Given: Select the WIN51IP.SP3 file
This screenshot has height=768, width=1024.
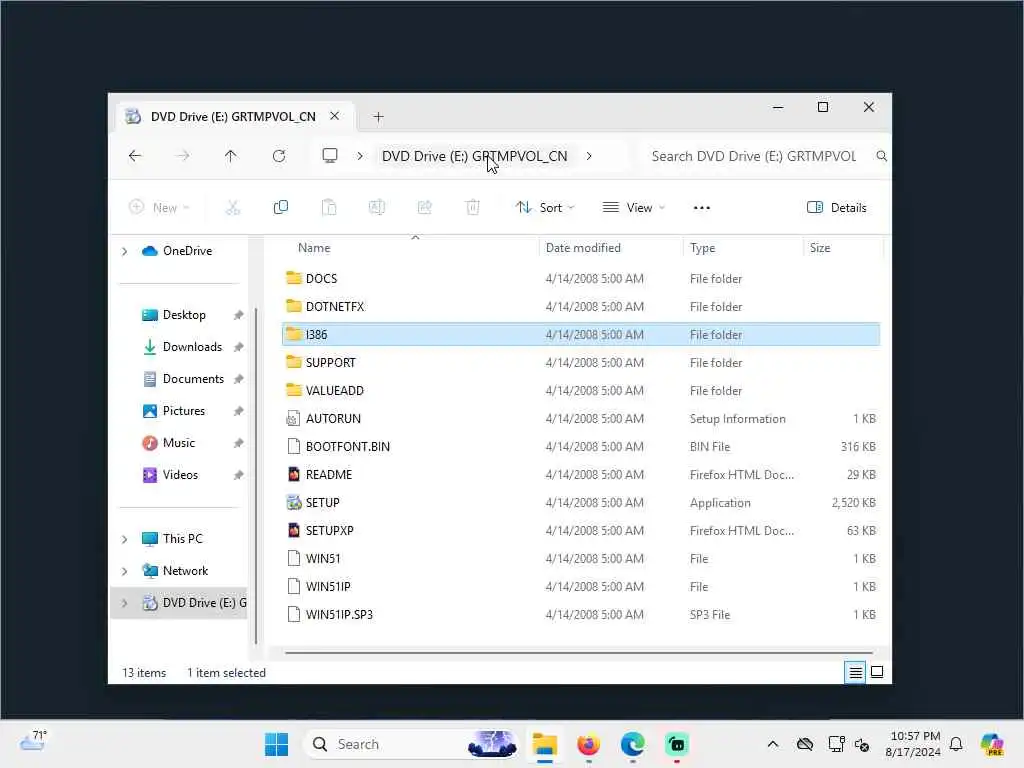Looking at the screenshot, I should [x=339, y=615].
